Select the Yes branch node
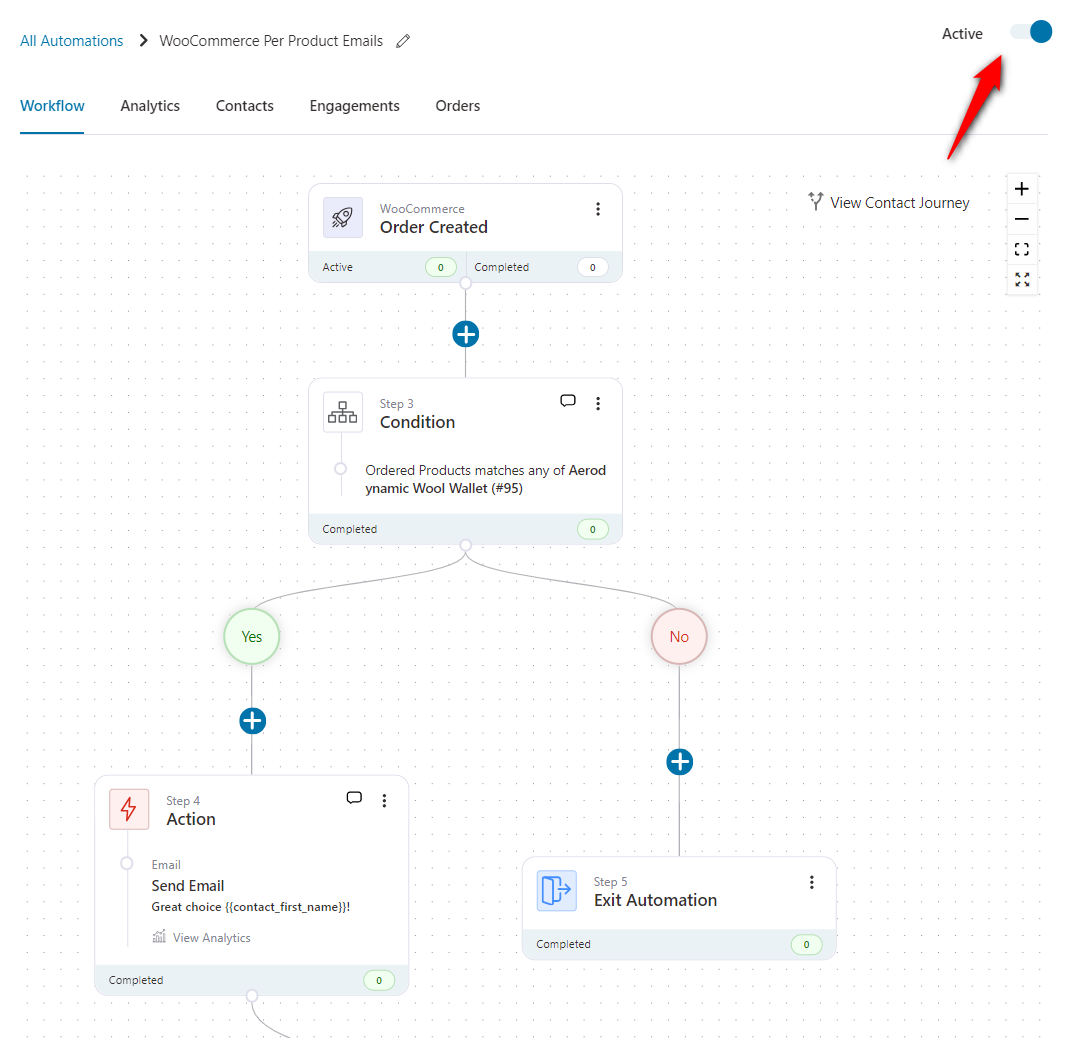Image resolution: width=1069 pixels, height=1038 pixels. [252, 636]
